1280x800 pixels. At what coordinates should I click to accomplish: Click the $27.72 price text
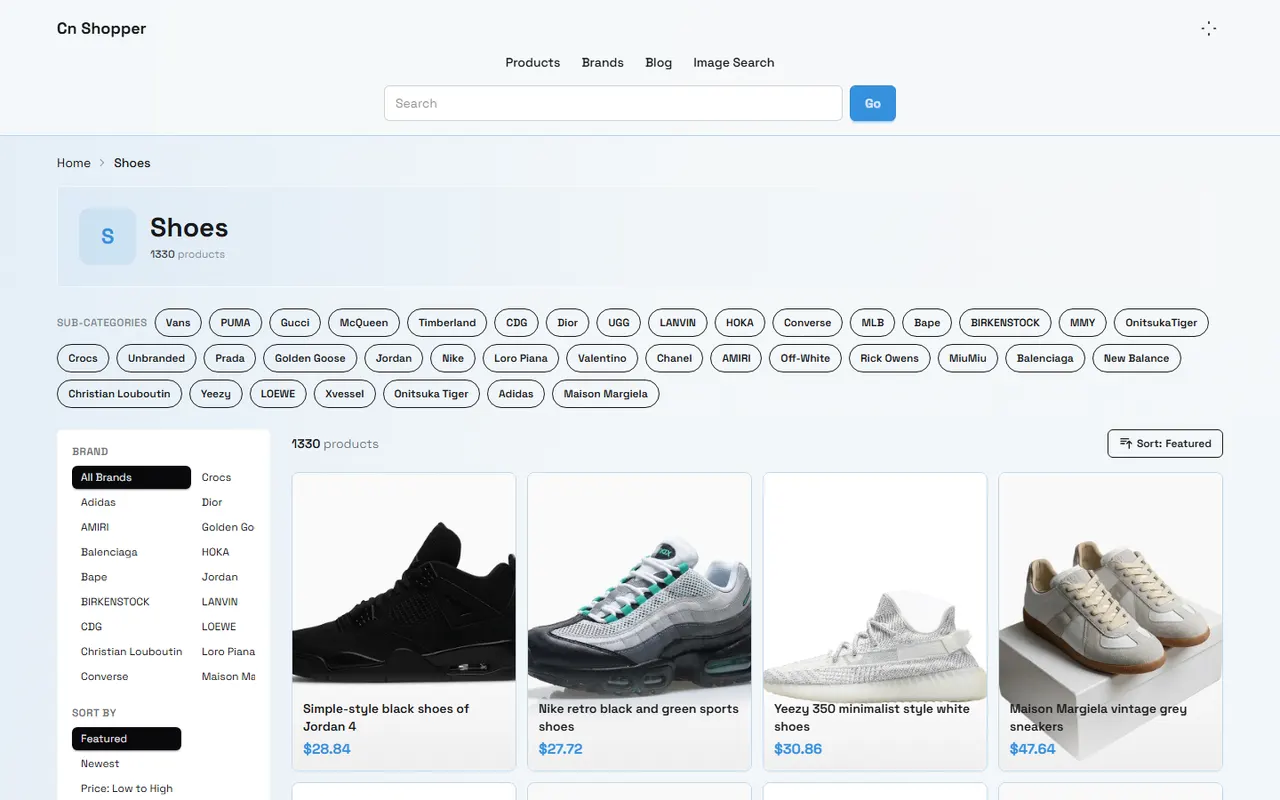pyautogui.click(x=561, y=749)
